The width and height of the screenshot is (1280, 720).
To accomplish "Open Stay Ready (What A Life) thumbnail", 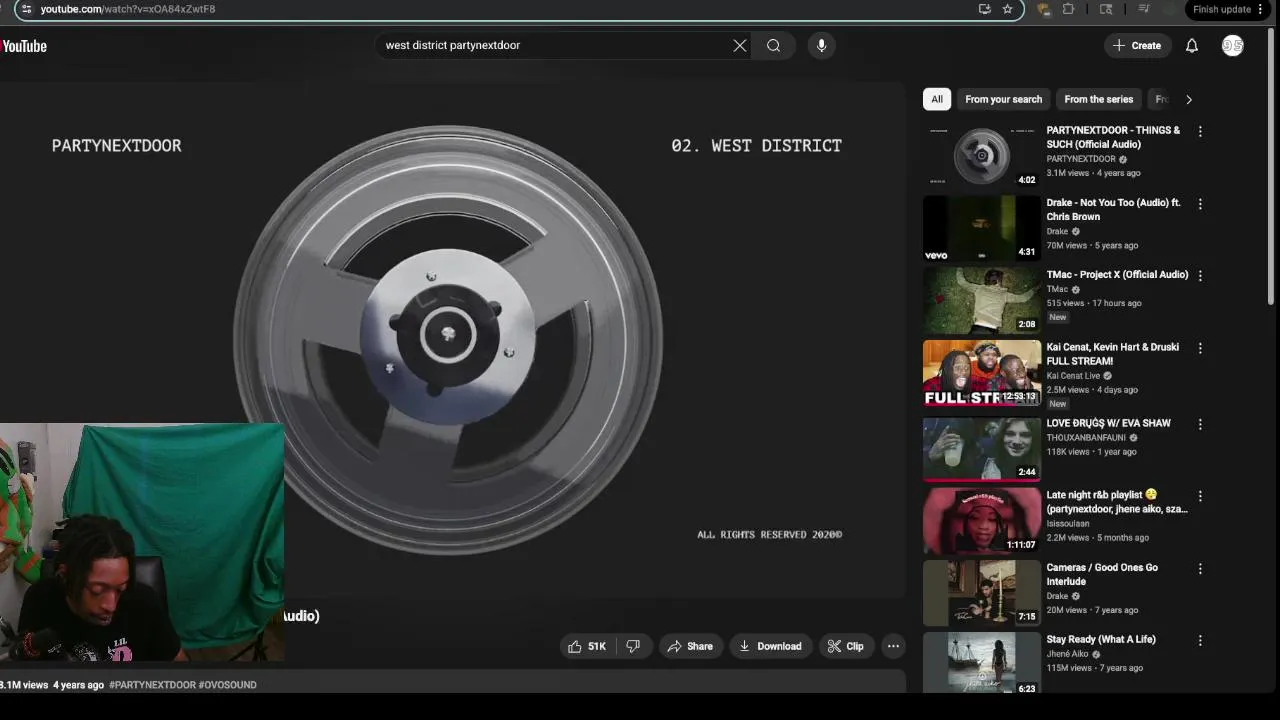I will point(982,664).
